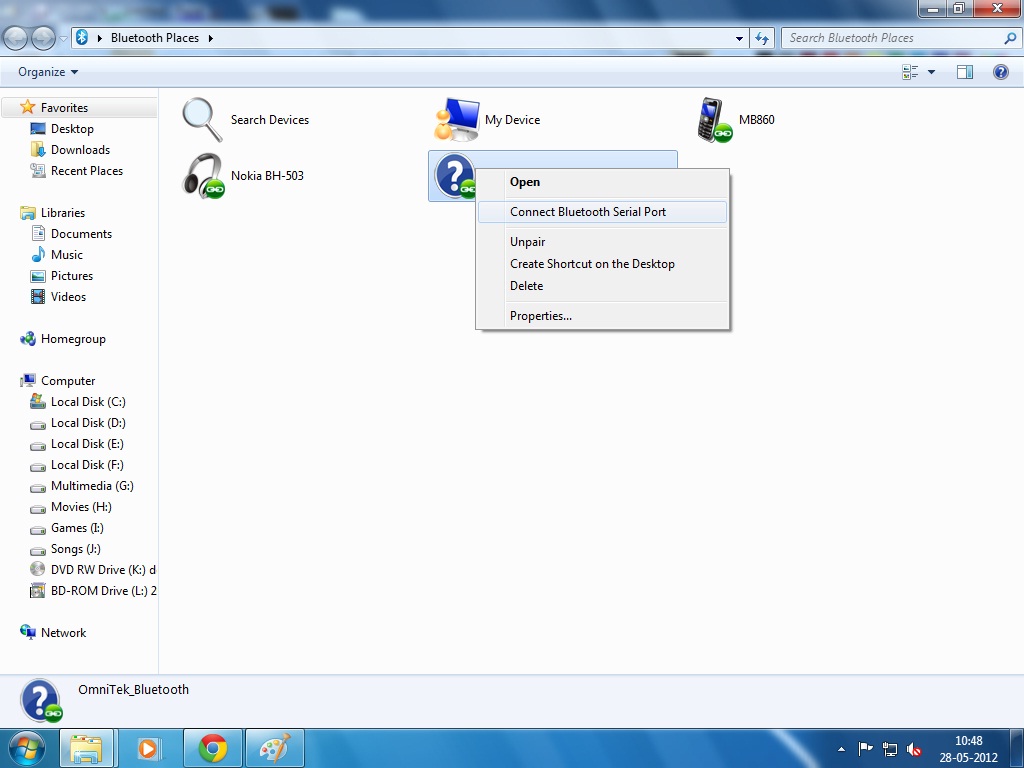Viewport: 1024px width, 768px height.
Task: Open help with the blue question icon
Action: tap(1000, 72)
